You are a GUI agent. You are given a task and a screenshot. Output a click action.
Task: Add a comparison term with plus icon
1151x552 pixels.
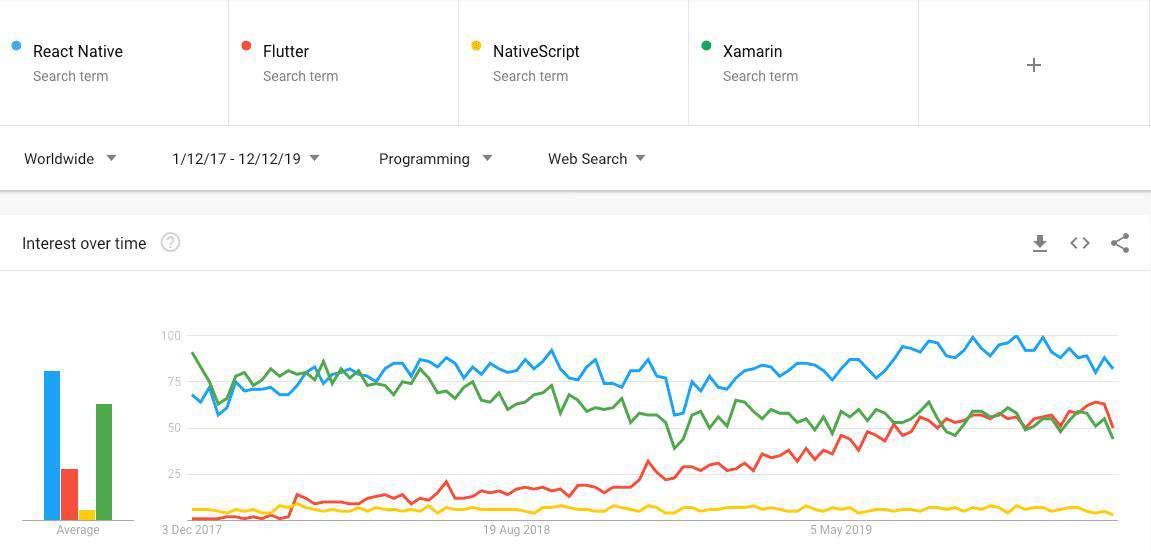(x=1034, y=65)
